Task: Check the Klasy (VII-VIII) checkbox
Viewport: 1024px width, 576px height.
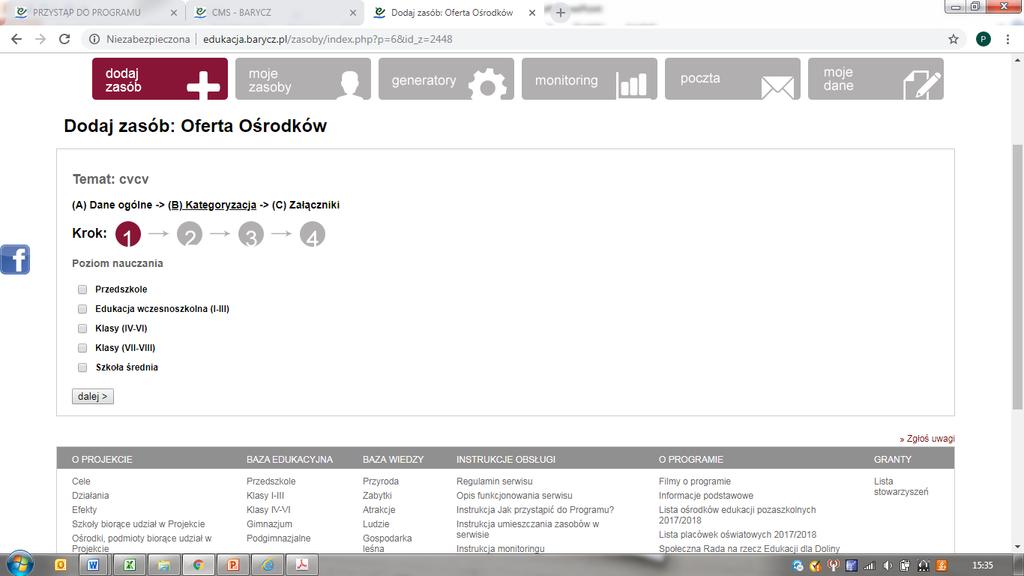Action: coord(82,348)
